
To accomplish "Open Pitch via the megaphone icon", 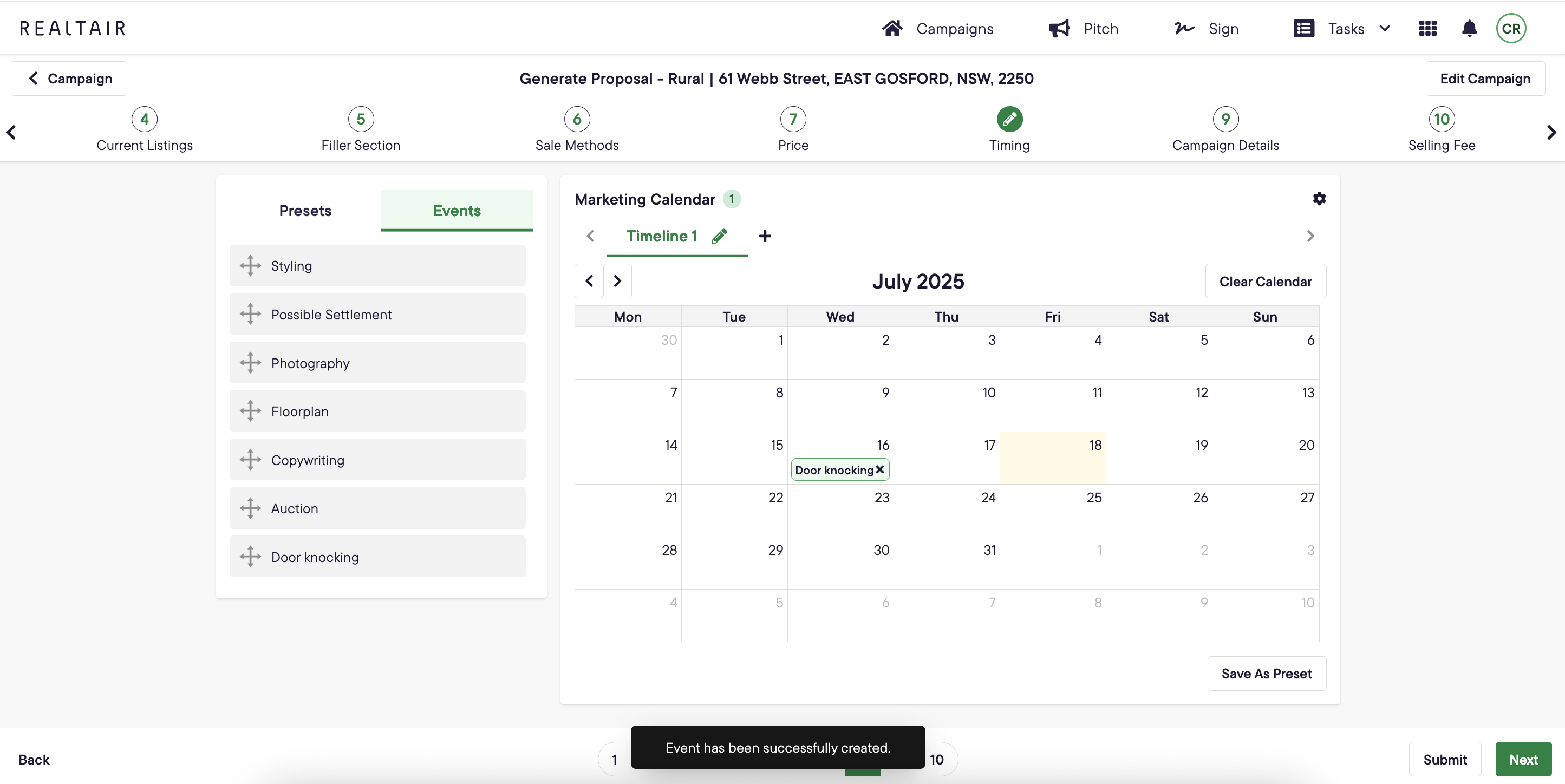I will (1059, 29).
